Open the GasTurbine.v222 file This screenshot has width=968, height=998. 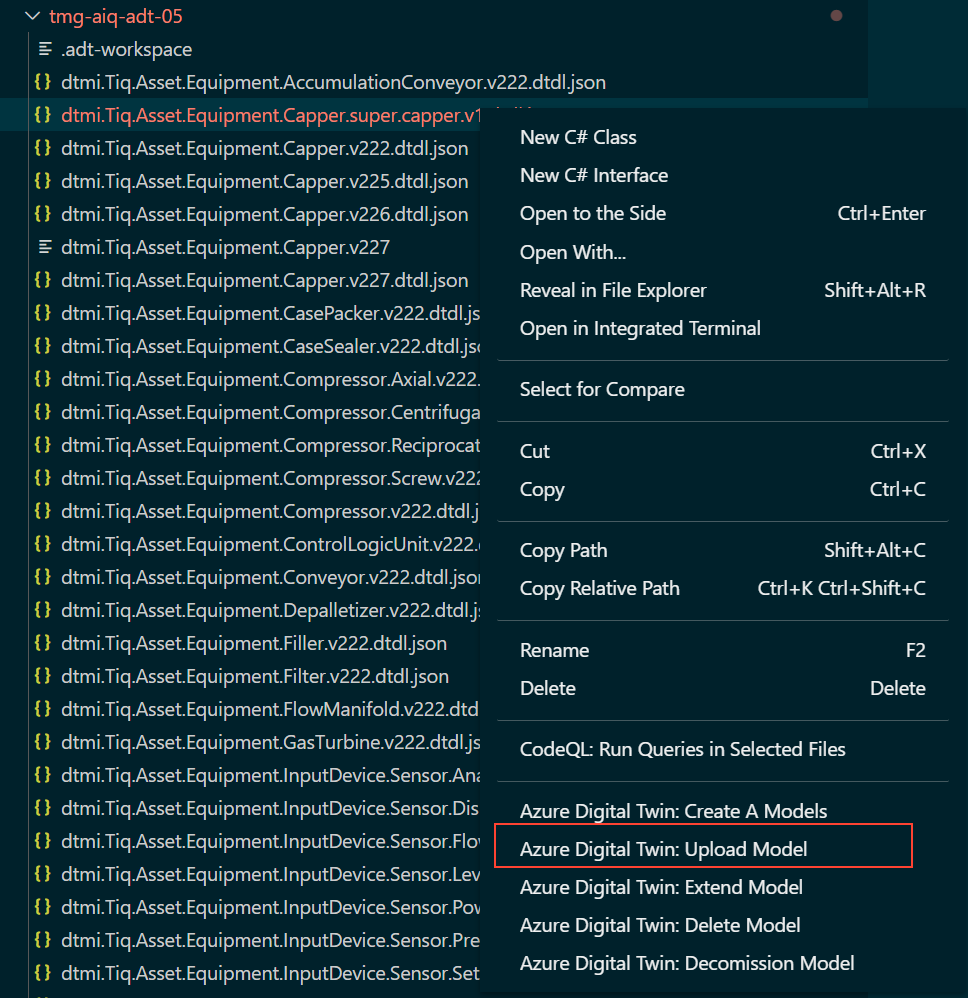(x=270, y=743)
